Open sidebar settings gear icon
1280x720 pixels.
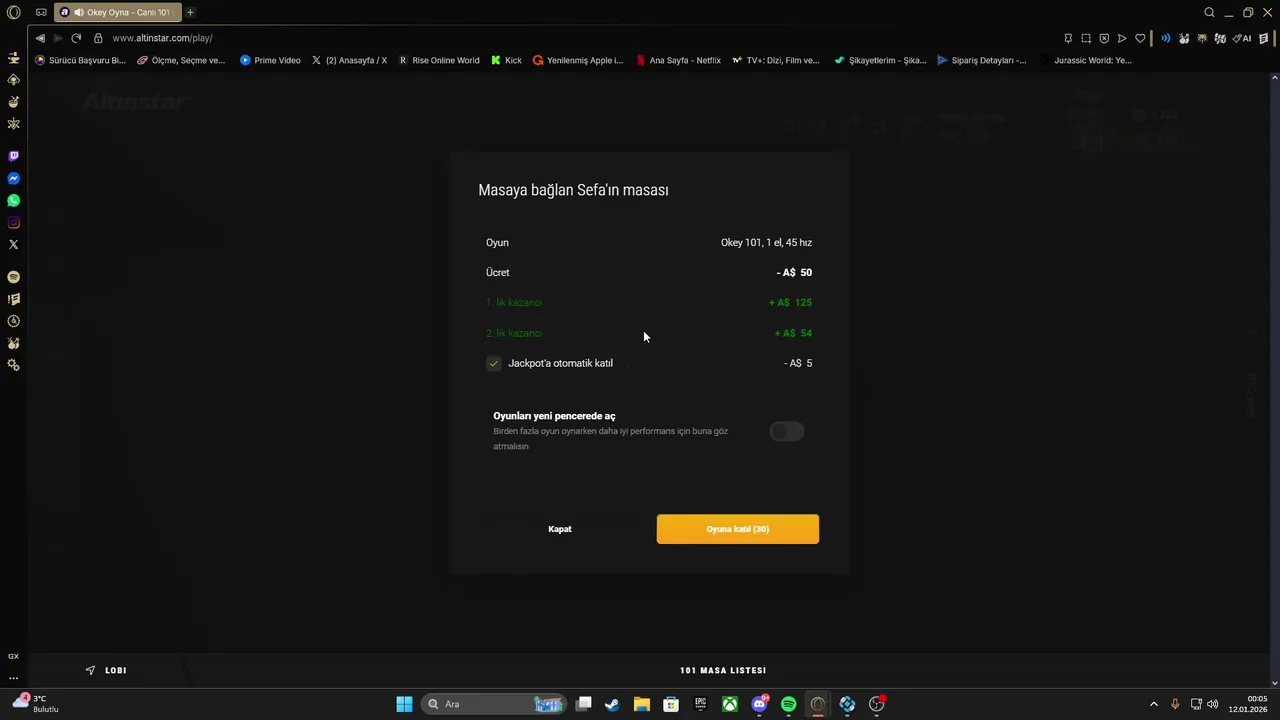tap(14, 365)
